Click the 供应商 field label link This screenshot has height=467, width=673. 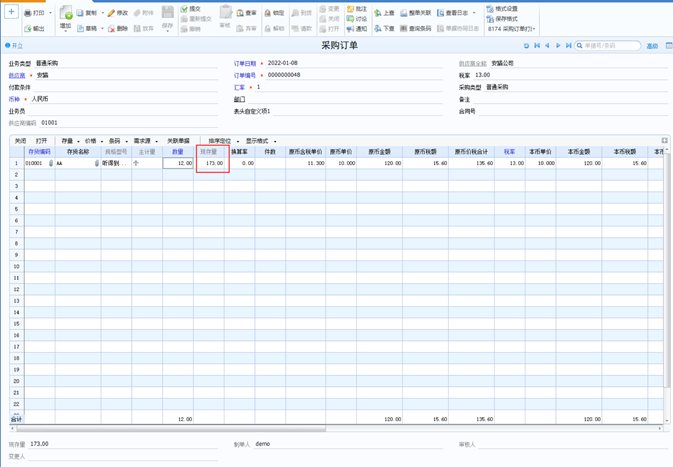[x=17, y=75]
